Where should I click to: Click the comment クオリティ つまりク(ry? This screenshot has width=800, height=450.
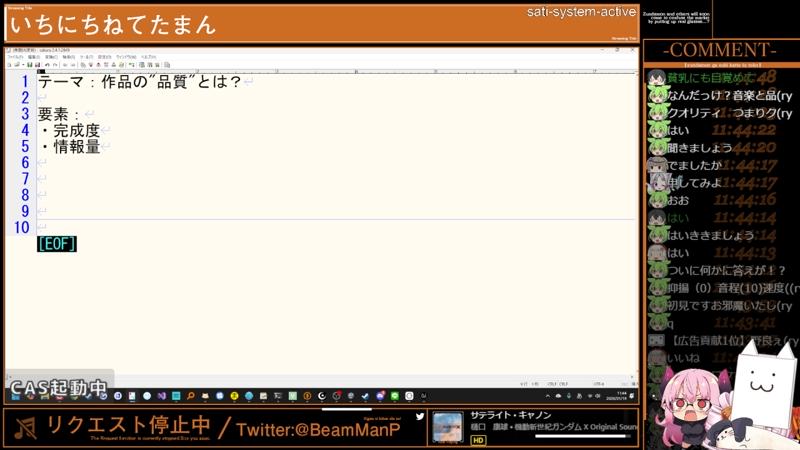pos(730,113)
